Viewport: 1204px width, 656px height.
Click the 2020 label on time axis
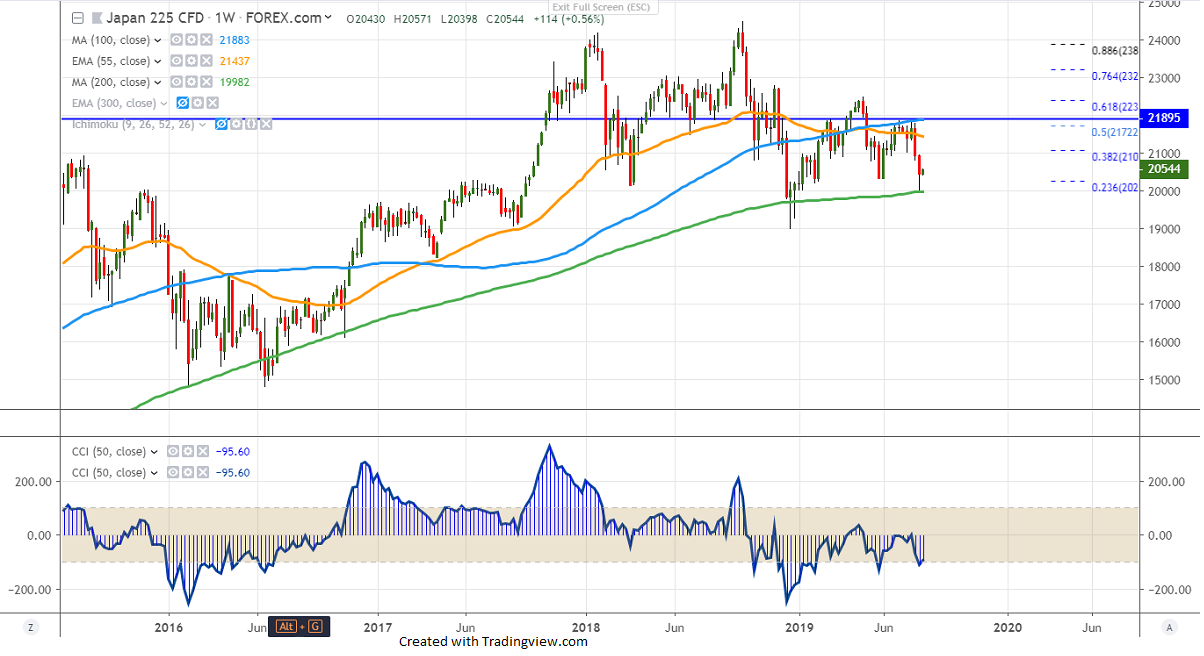tap(1007, 627)
